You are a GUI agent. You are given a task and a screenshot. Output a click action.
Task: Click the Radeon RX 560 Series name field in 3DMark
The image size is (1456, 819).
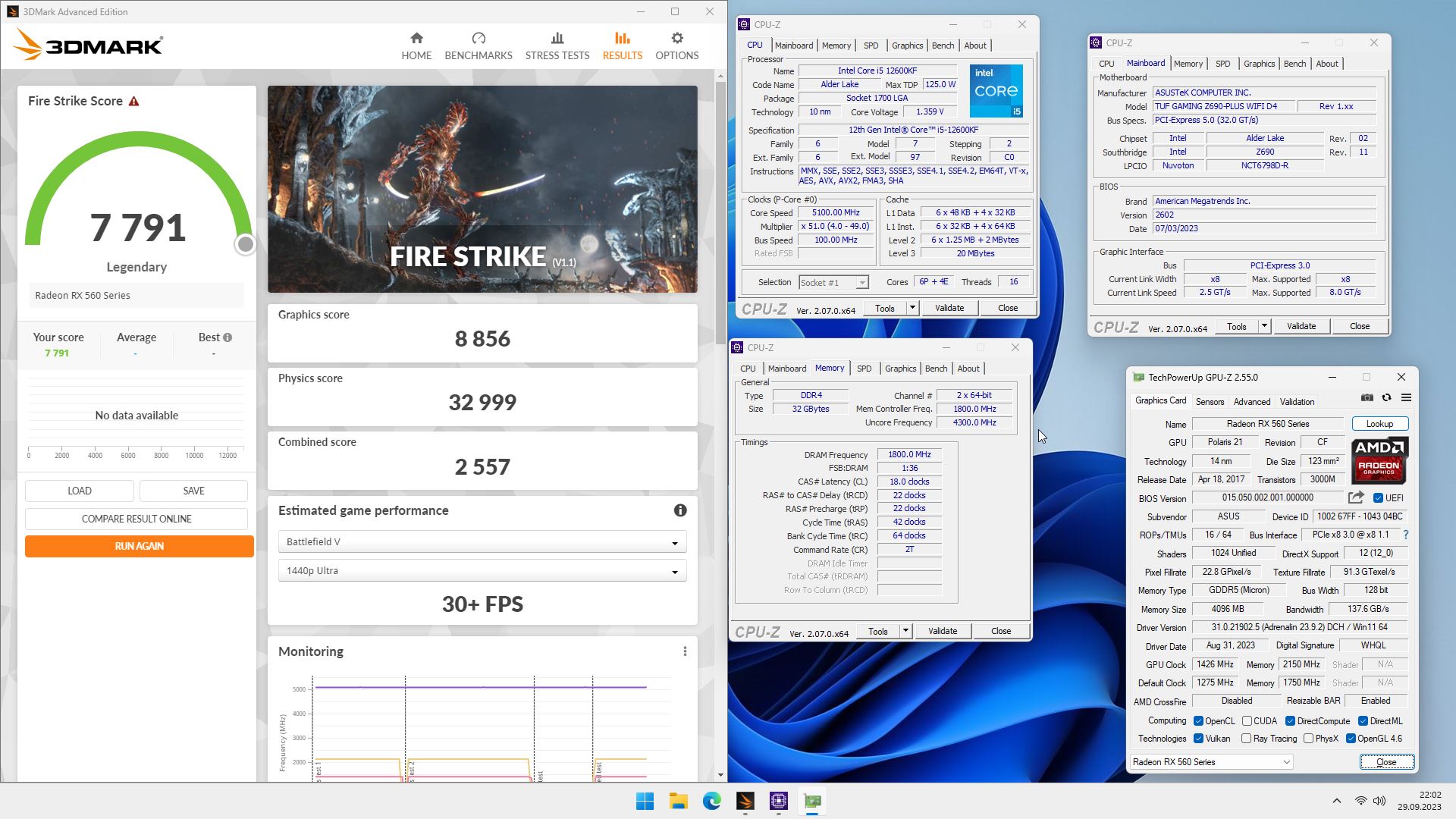[x=136, y=296]
